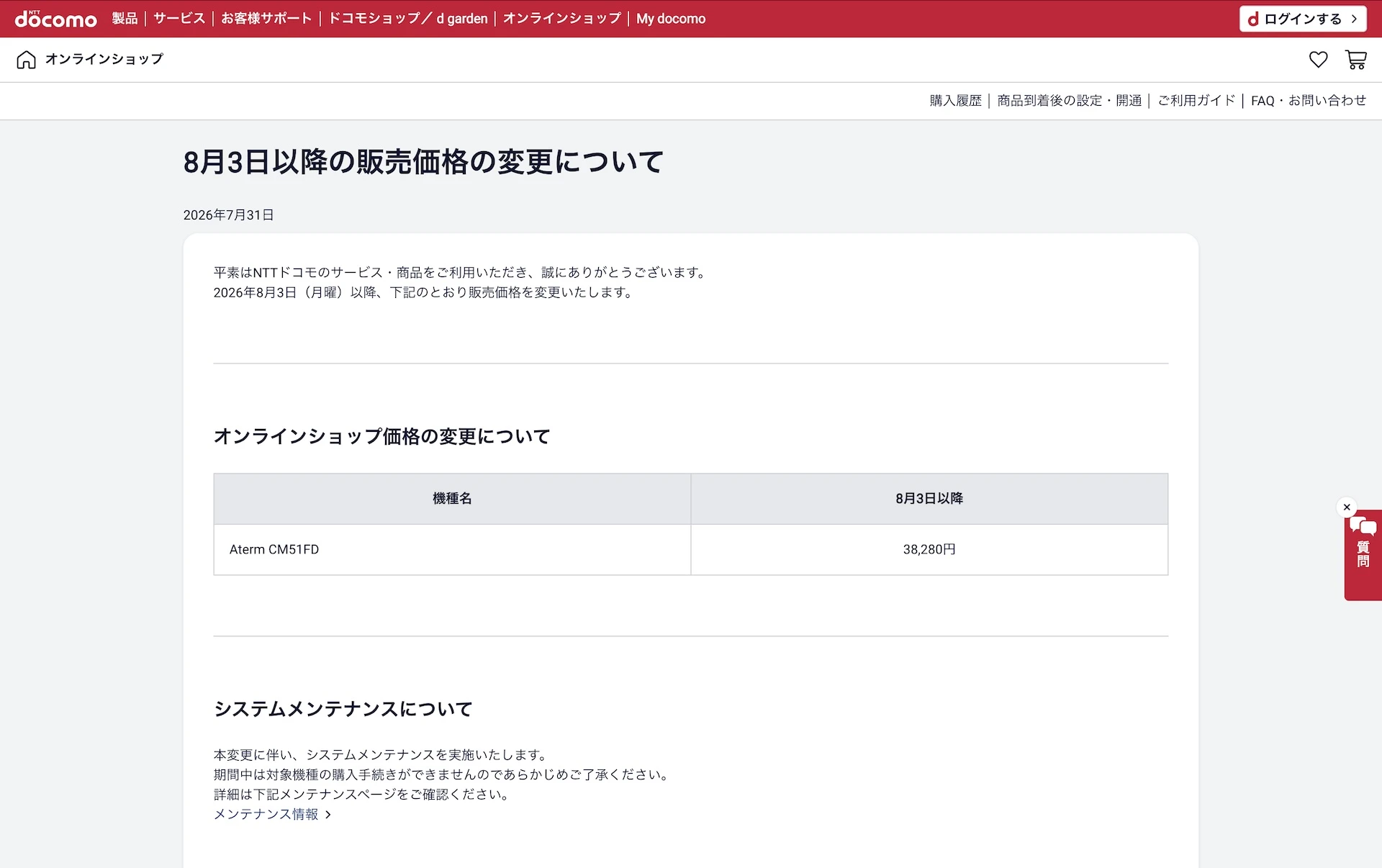This screenshot has width=1382, height=868.
Task: Open the サービス menu
Action: point(179,19)
